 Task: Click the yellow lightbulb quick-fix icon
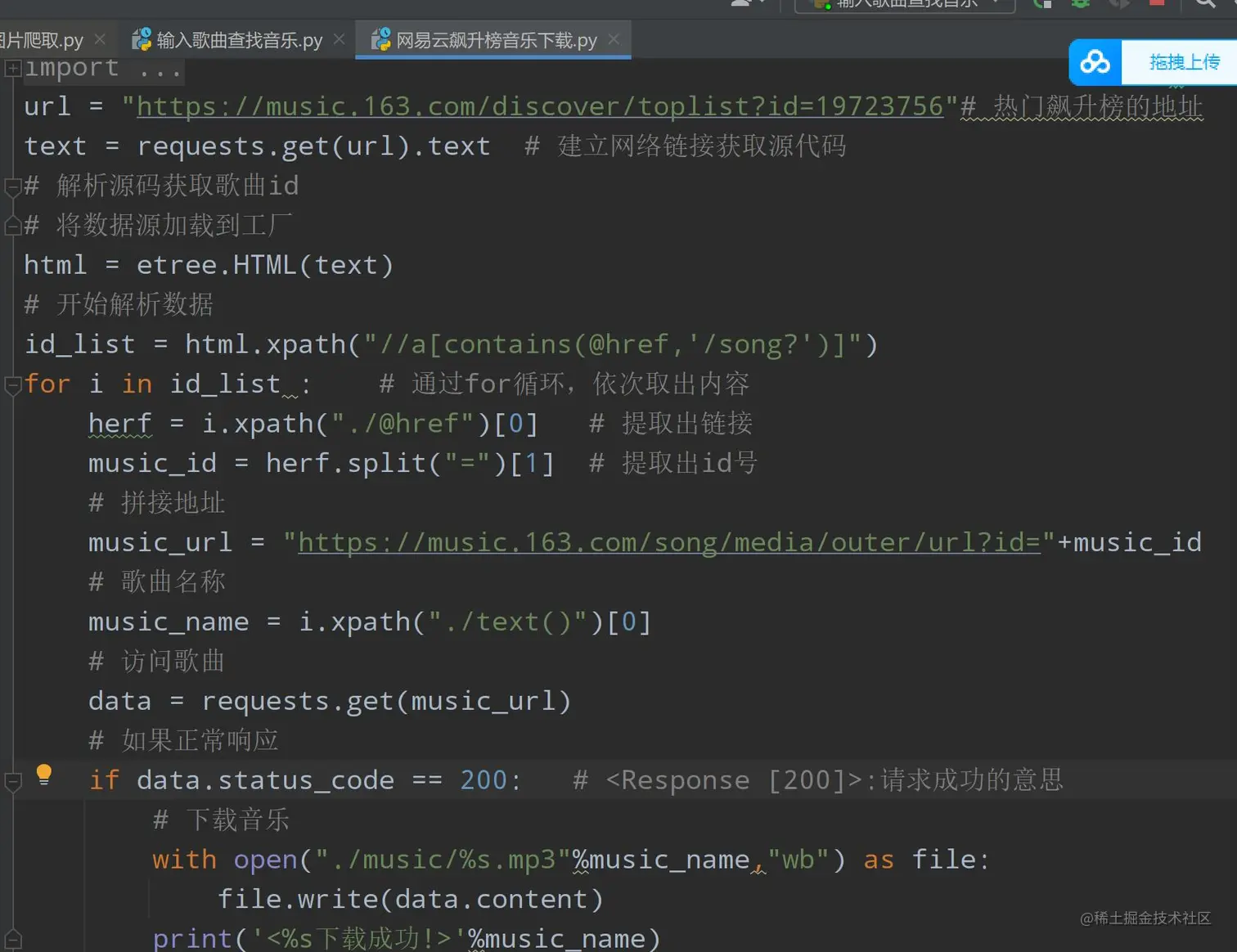click(44, 774)
